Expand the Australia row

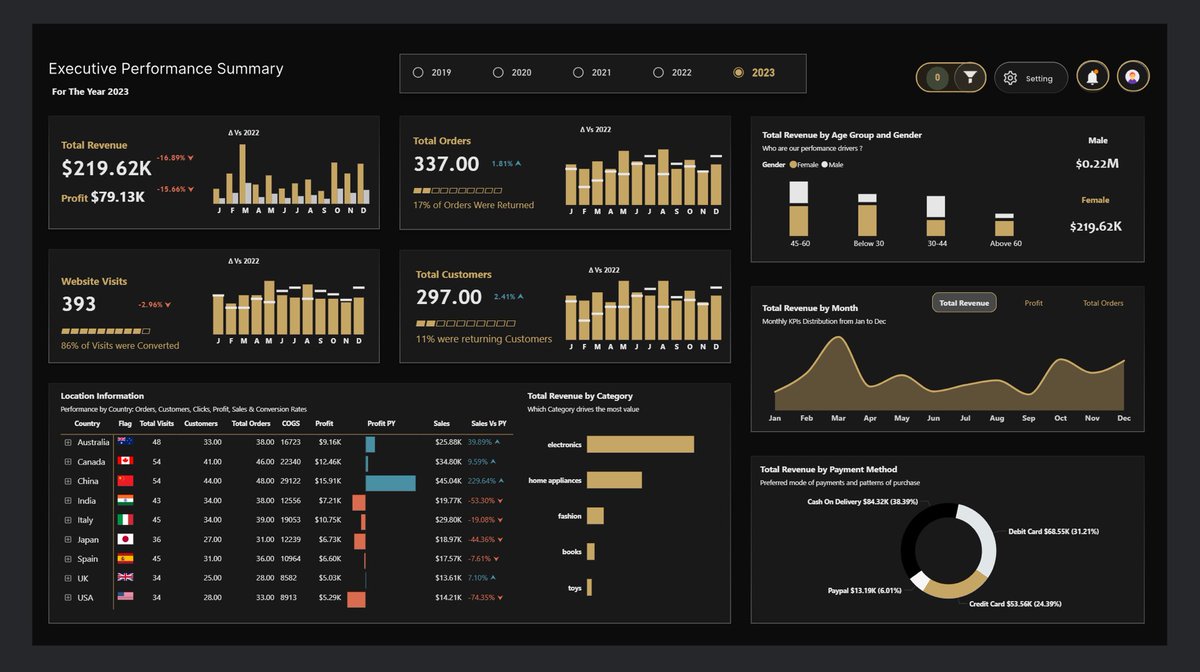[x=68, y=442]
